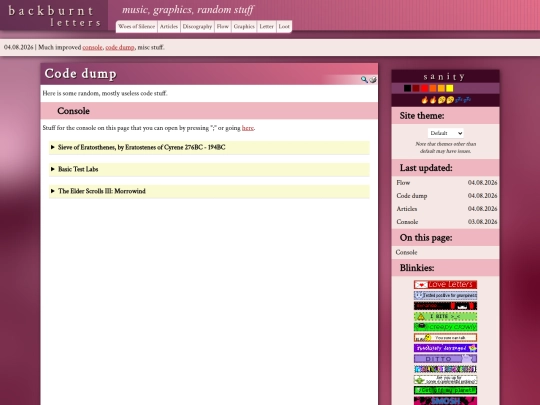The width and height of the screenshot is (540, 405).
Task: Select the black sanity color swatch
Action: tap(407, 88)
